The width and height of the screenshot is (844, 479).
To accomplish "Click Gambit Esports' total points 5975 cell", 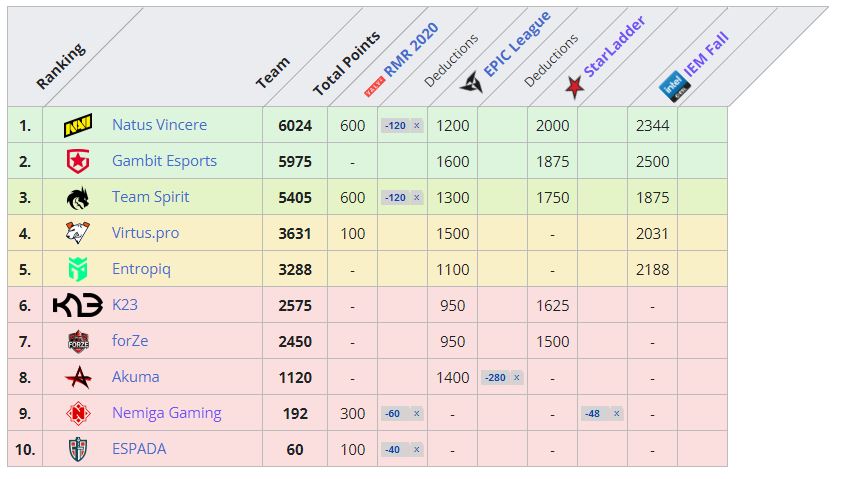I will (295, 161).
